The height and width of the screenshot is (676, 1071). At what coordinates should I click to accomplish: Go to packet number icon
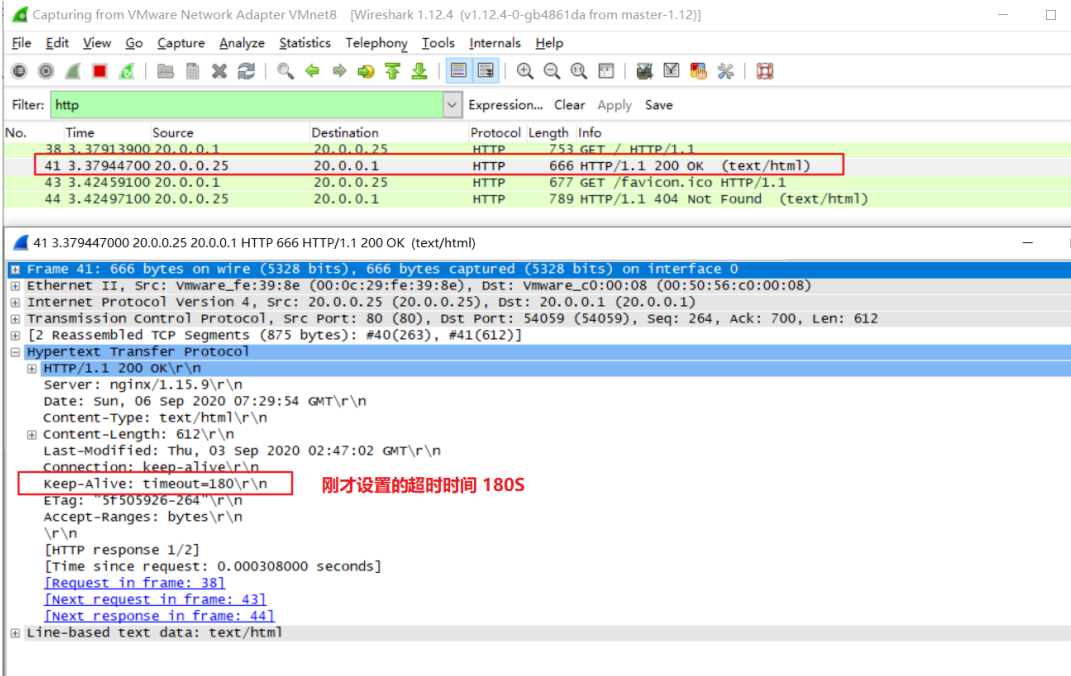pyautogui.click(x=366, y=71)
